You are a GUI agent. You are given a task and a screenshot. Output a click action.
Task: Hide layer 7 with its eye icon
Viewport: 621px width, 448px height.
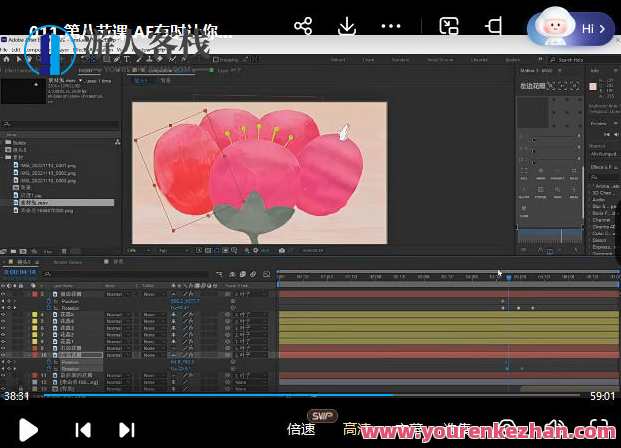3,335
